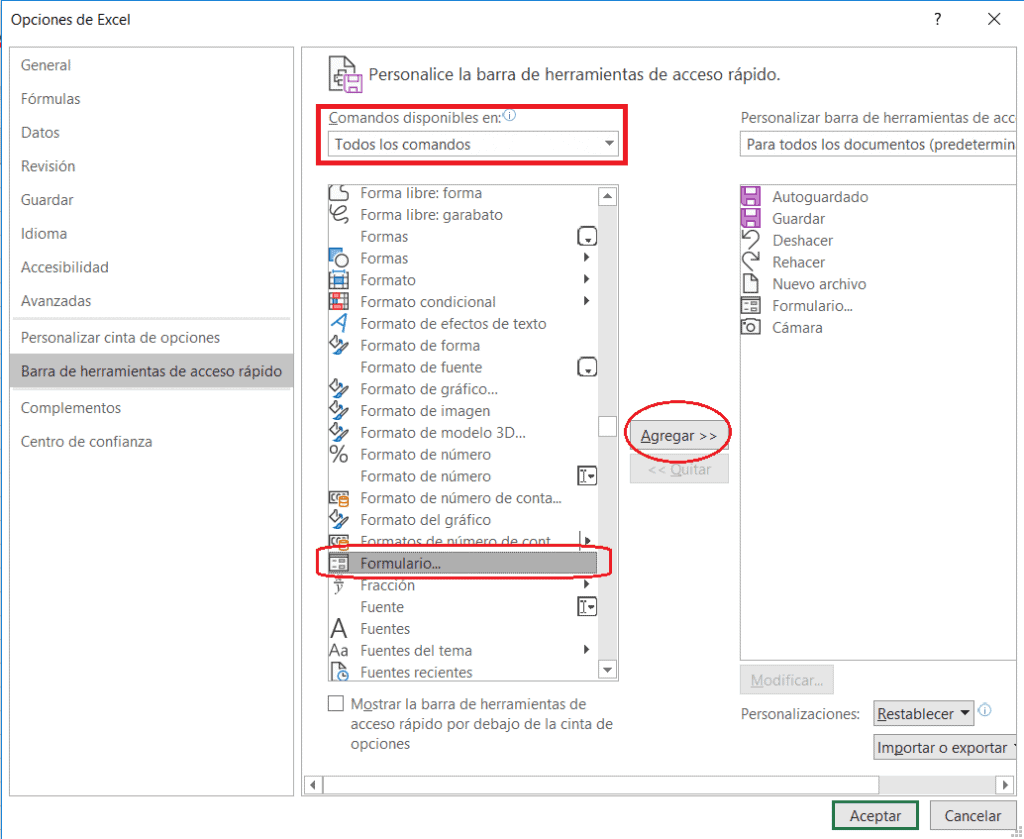The height and width of the screenshot is (839, 1024).
Task: Click the Cámara icon in toolbar list
Action: coord(750,327)
